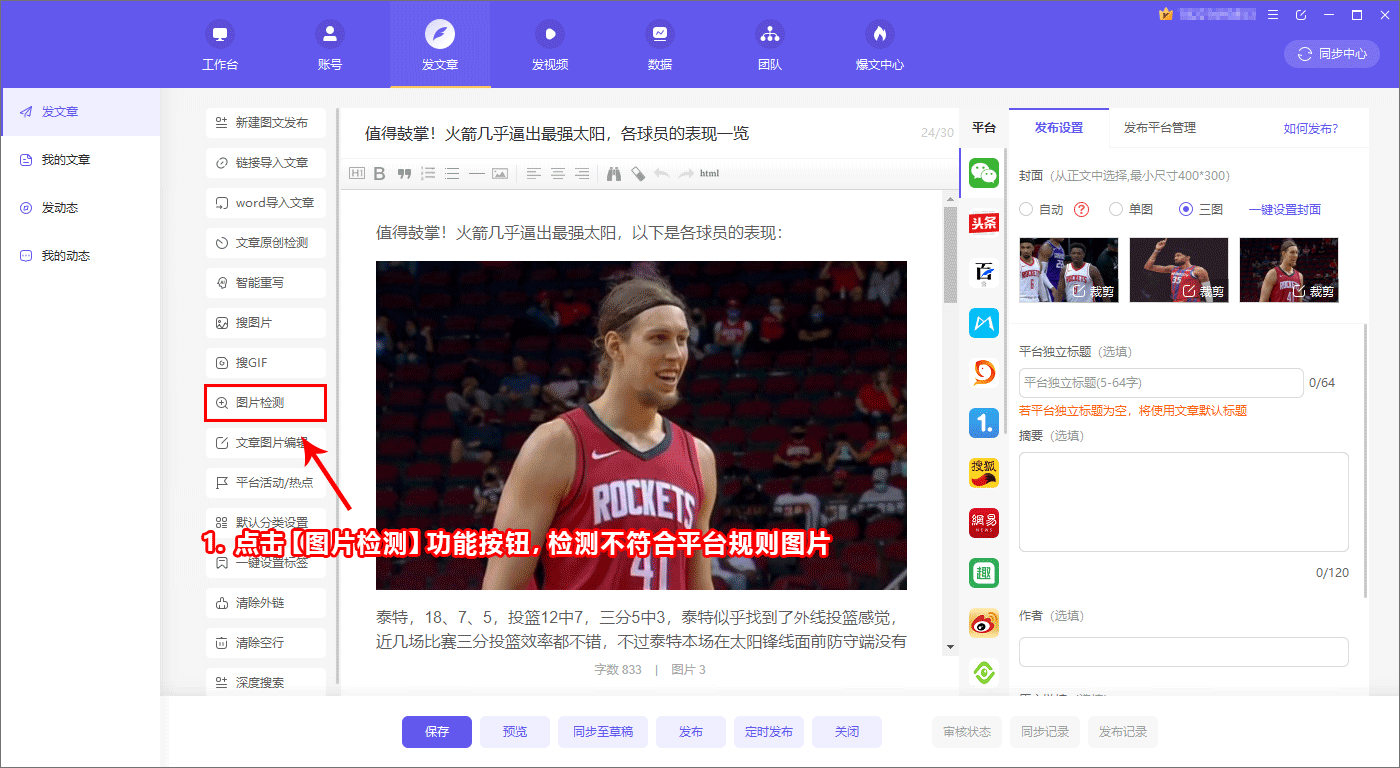Insert a blockquote in the editor
Image resolution: width=1400 pixels, height=768 pixels.
[404, 173]
